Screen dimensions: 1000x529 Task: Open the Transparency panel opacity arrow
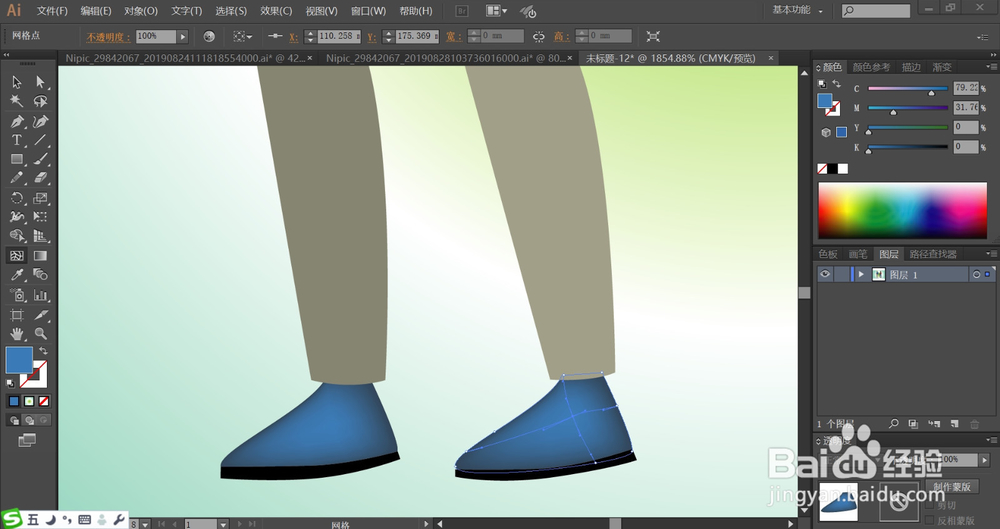(985, 459)
